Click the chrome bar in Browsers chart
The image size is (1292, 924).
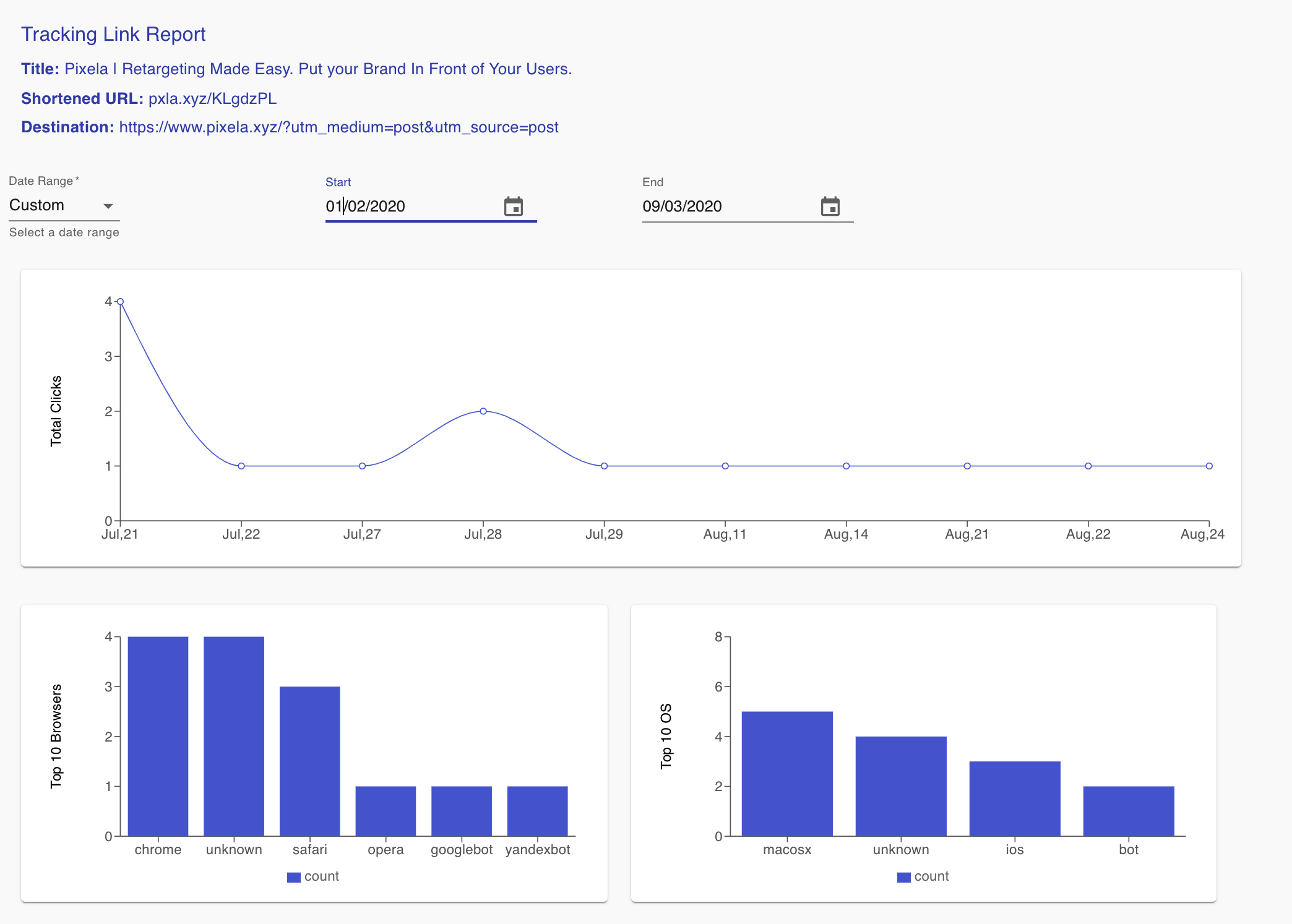158,736
